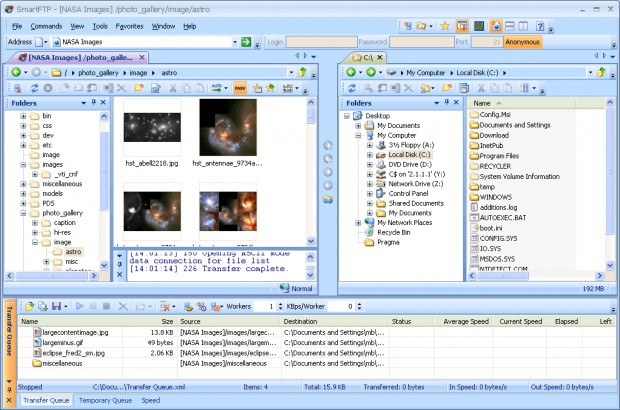Click the Favorites star icon in top toolbar
Viewport: 620px width, 410px height.
(444, 25)
